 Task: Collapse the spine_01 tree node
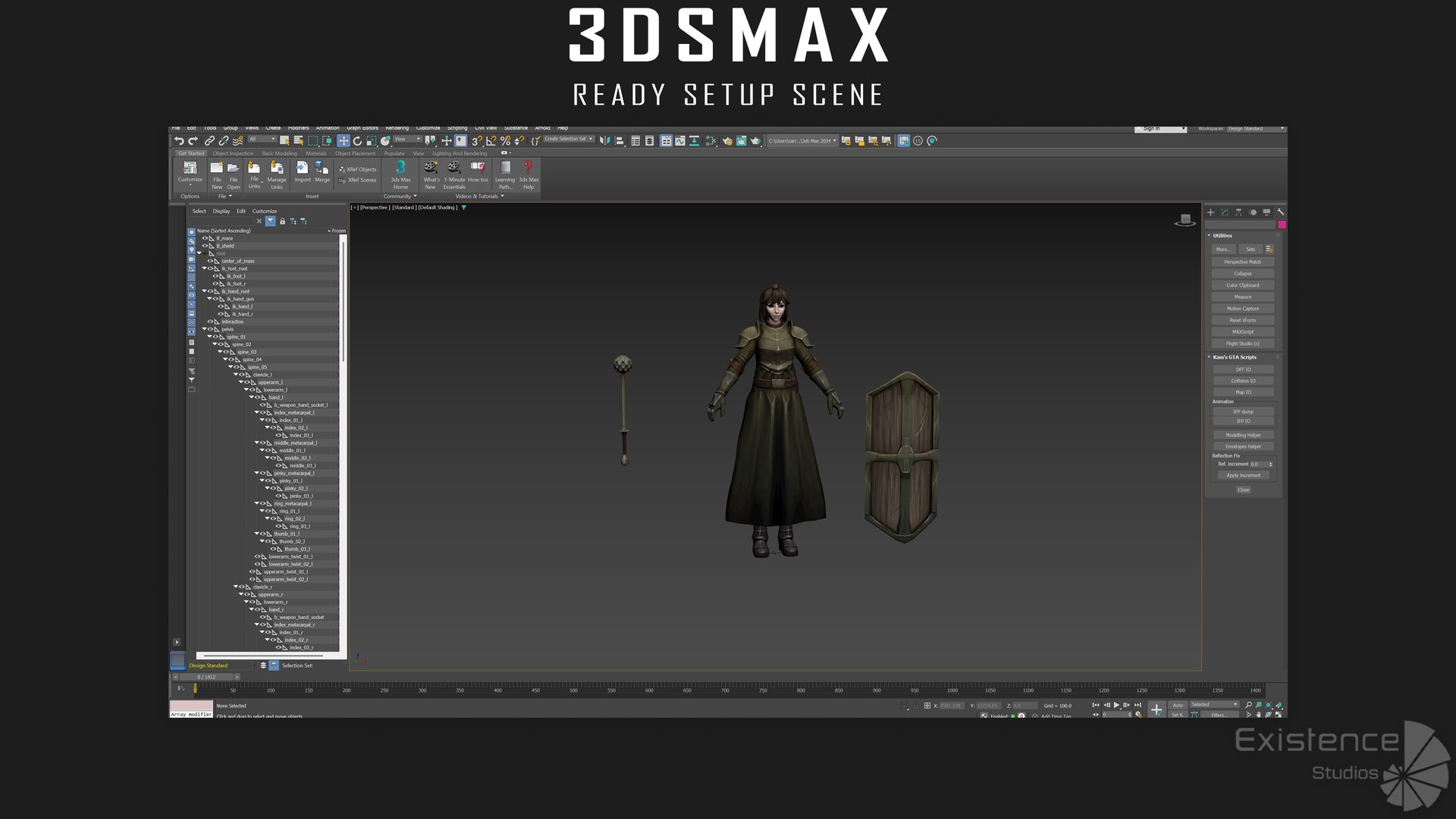click(x=210, y=337)
